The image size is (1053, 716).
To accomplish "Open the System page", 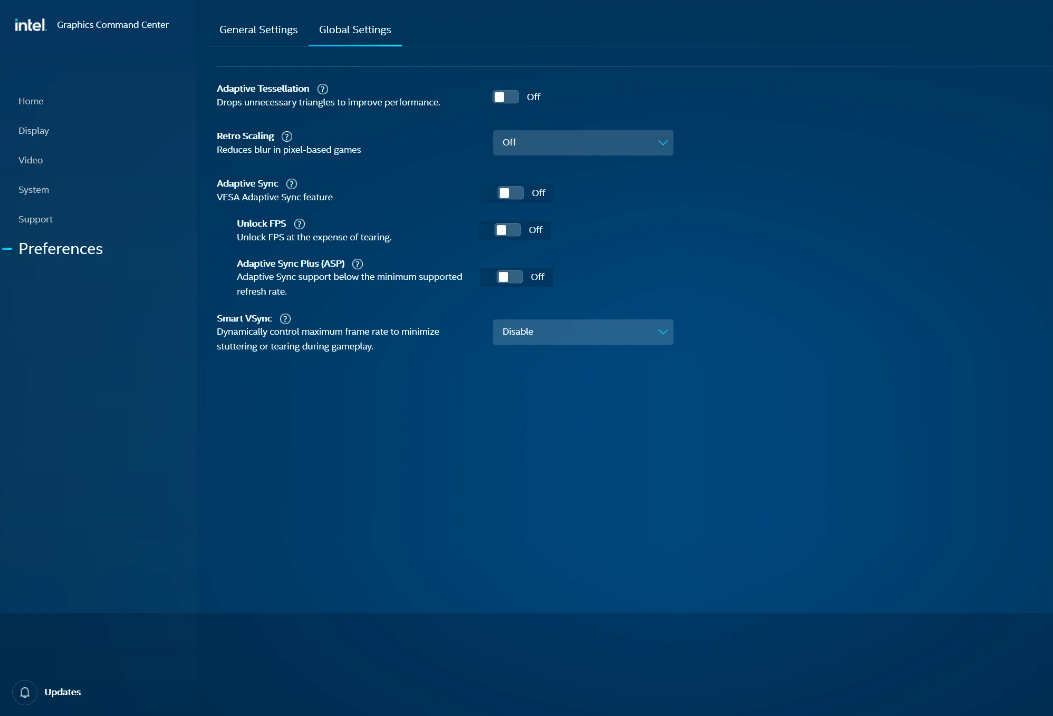I will 34,190.
